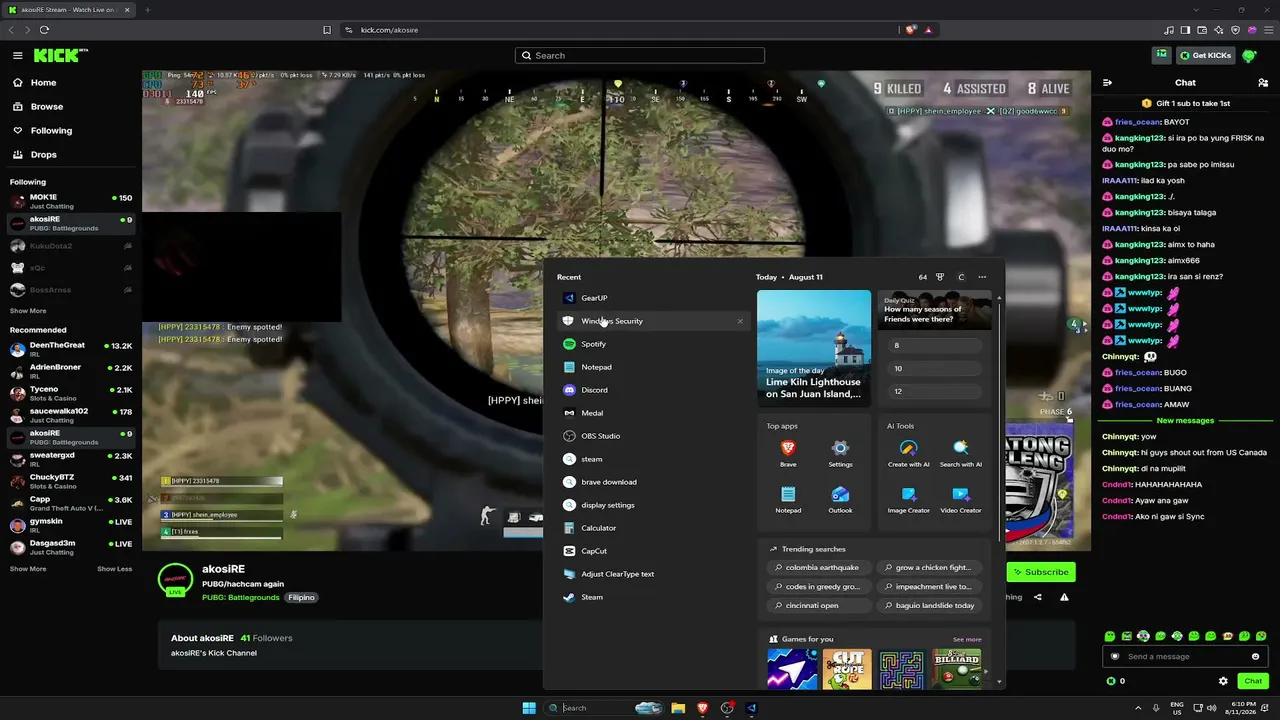The image size is (1280, 720).
Task: Report the stream with the warning icon
Action: pos(1064,597)
